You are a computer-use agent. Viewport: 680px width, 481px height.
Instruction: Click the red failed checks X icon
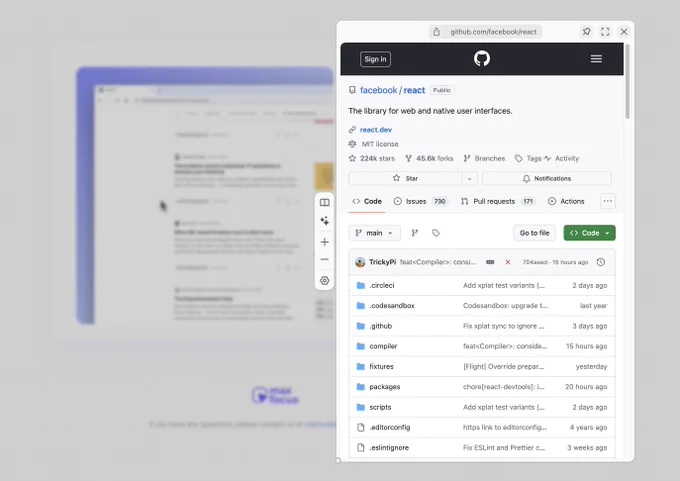point(508,262)
